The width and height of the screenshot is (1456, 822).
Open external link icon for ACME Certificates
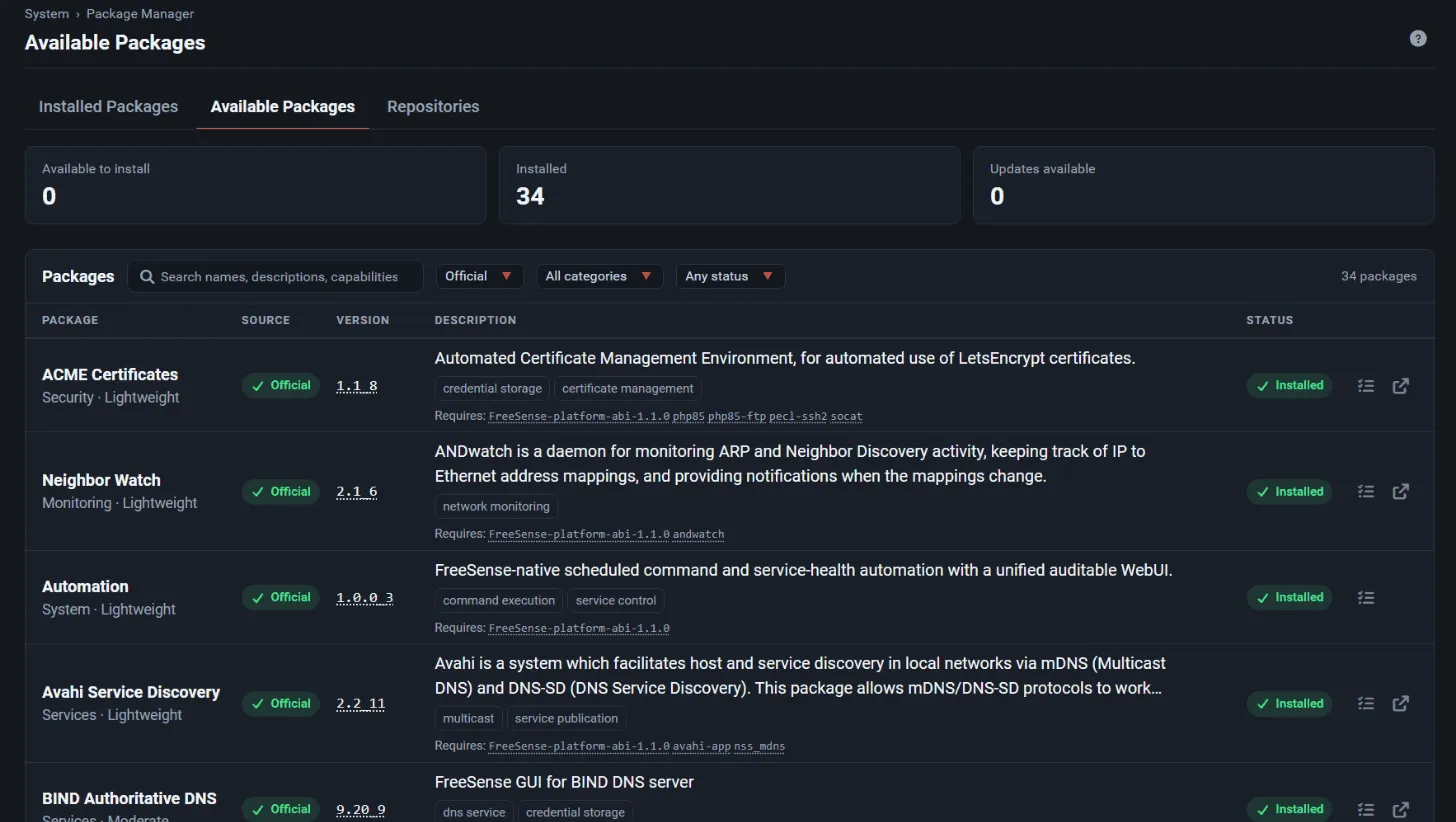(1401, 385)
